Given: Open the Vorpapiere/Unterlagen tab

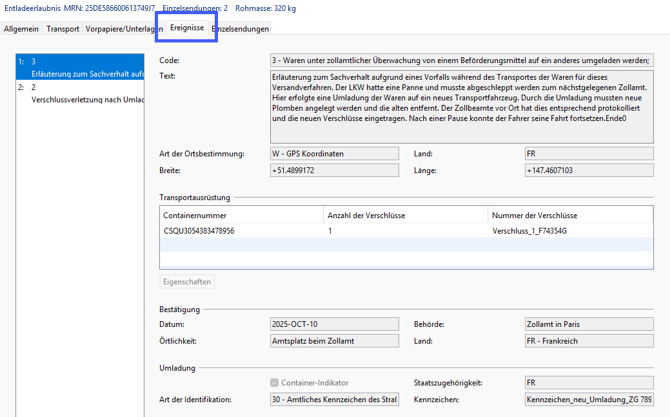Looking at the screenshot, I should coord(122,29).
